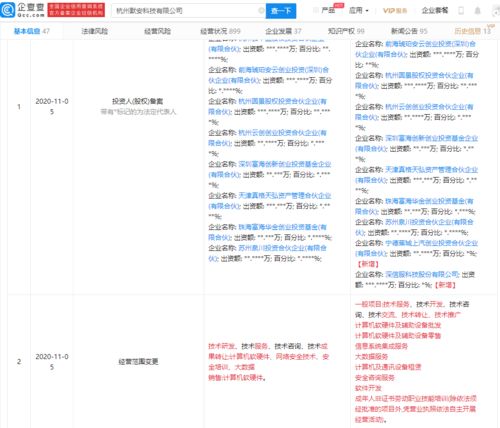500x428 pixels.
Task: Click the 2020-11-05 date in row 1
Action: (52, 106)
